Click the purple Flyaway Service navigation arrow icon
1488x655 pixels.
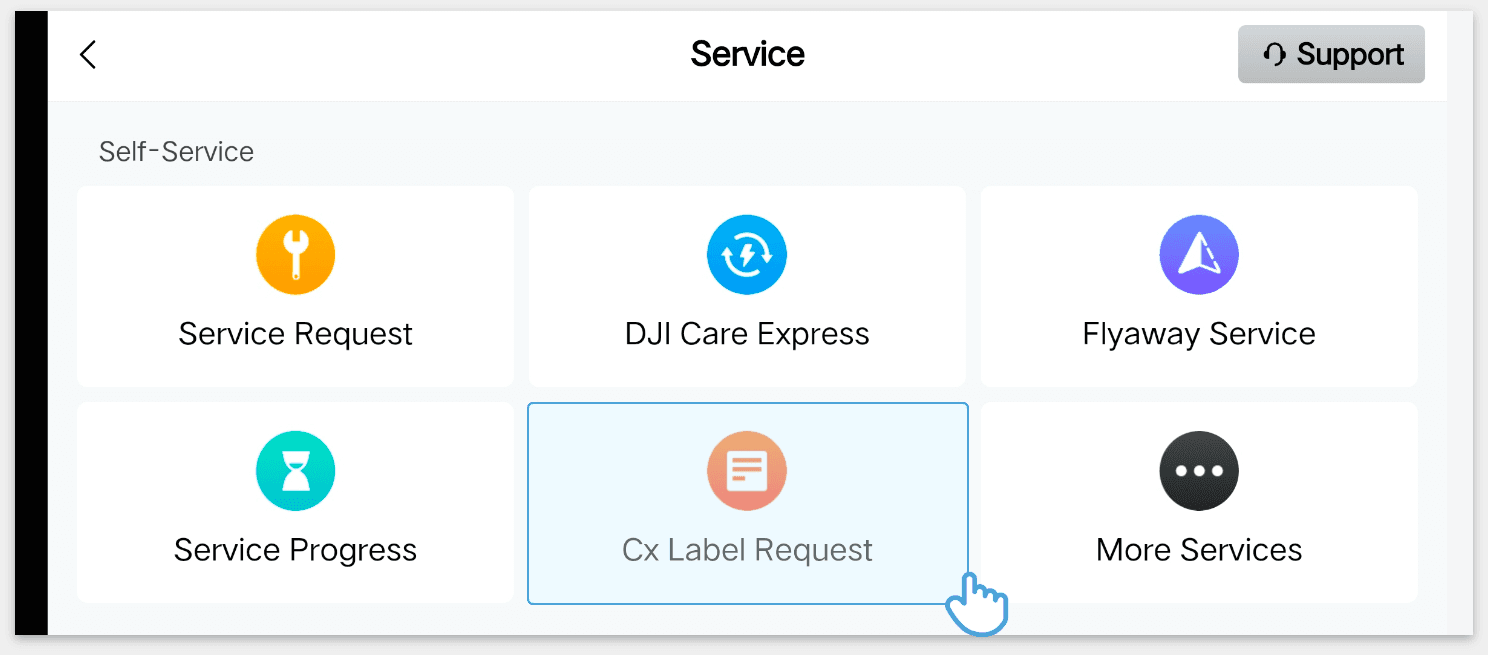[x=1198, y=254]
